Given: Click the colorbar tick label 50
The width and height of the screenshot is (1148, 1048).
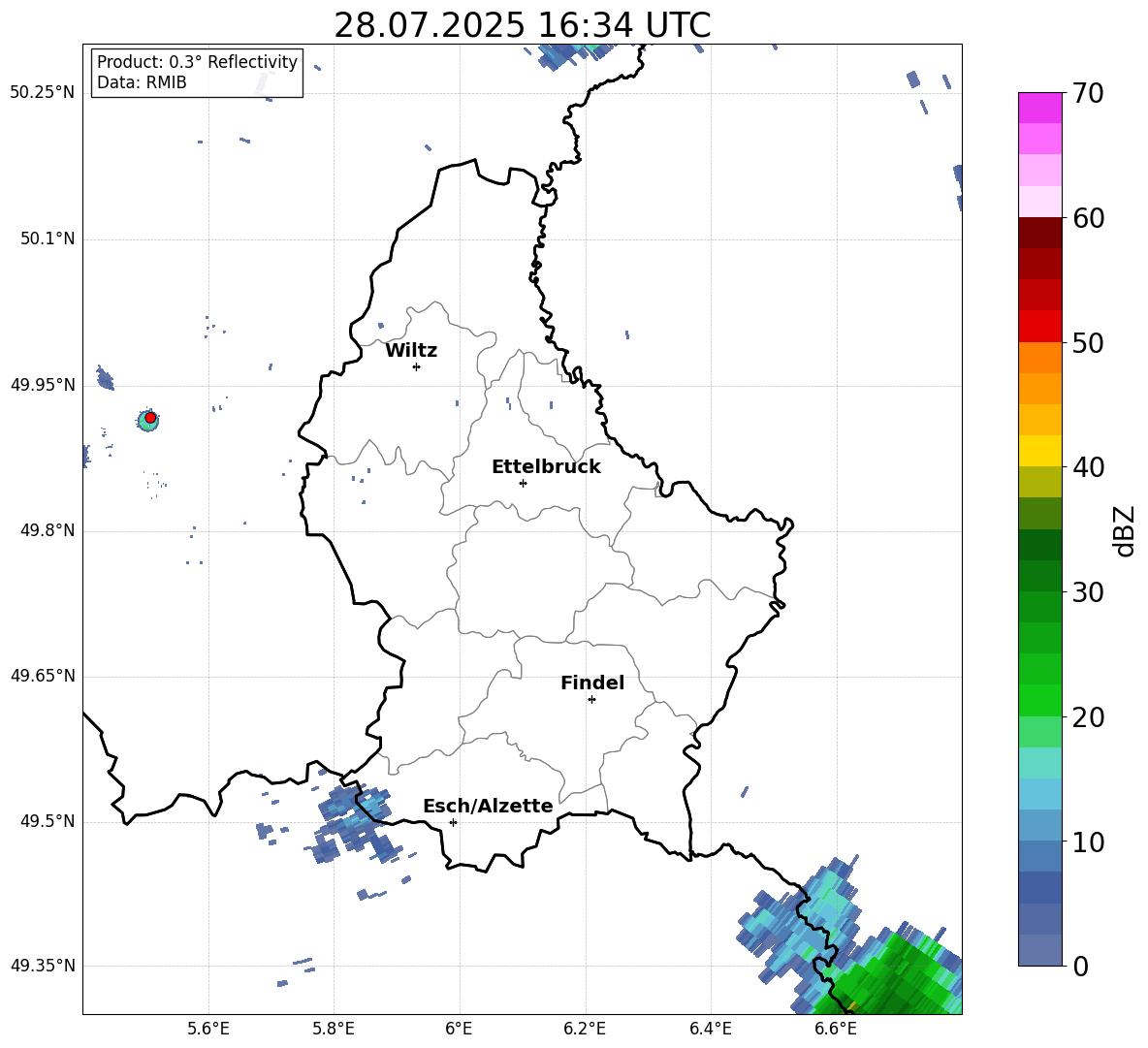Looking at the screenshot, I should coord(1088,343).
